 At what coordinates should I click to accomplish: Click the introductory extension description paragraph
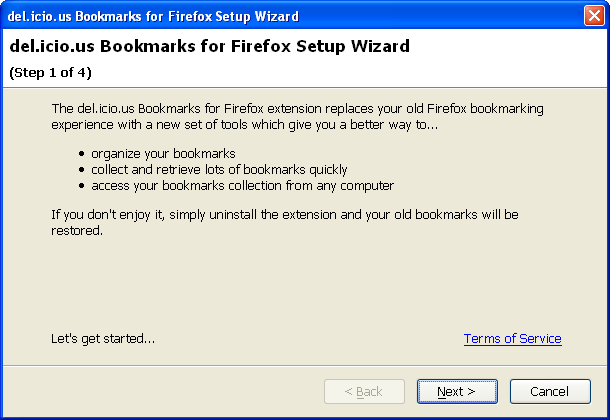297,116
